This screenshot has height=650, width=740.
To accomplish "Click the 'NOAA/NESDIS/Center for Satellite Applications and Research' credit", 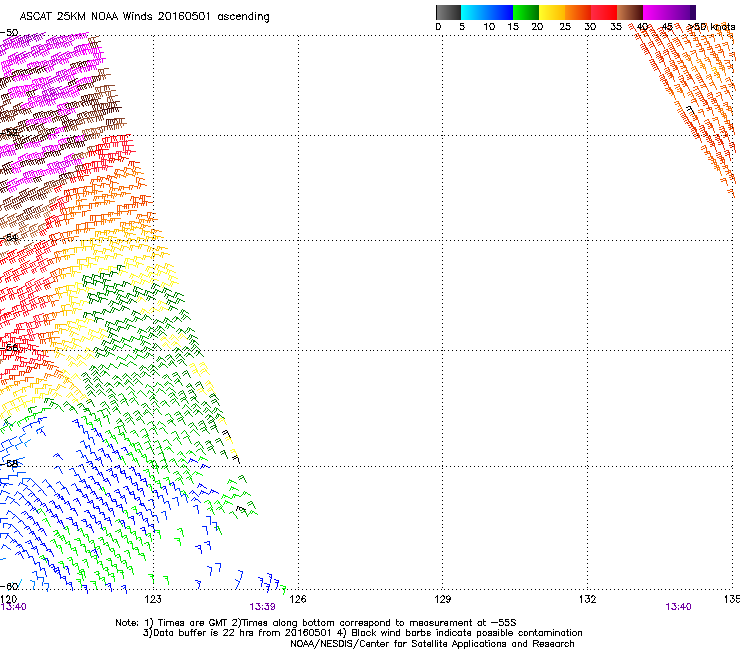I will [x=432, y=644].
